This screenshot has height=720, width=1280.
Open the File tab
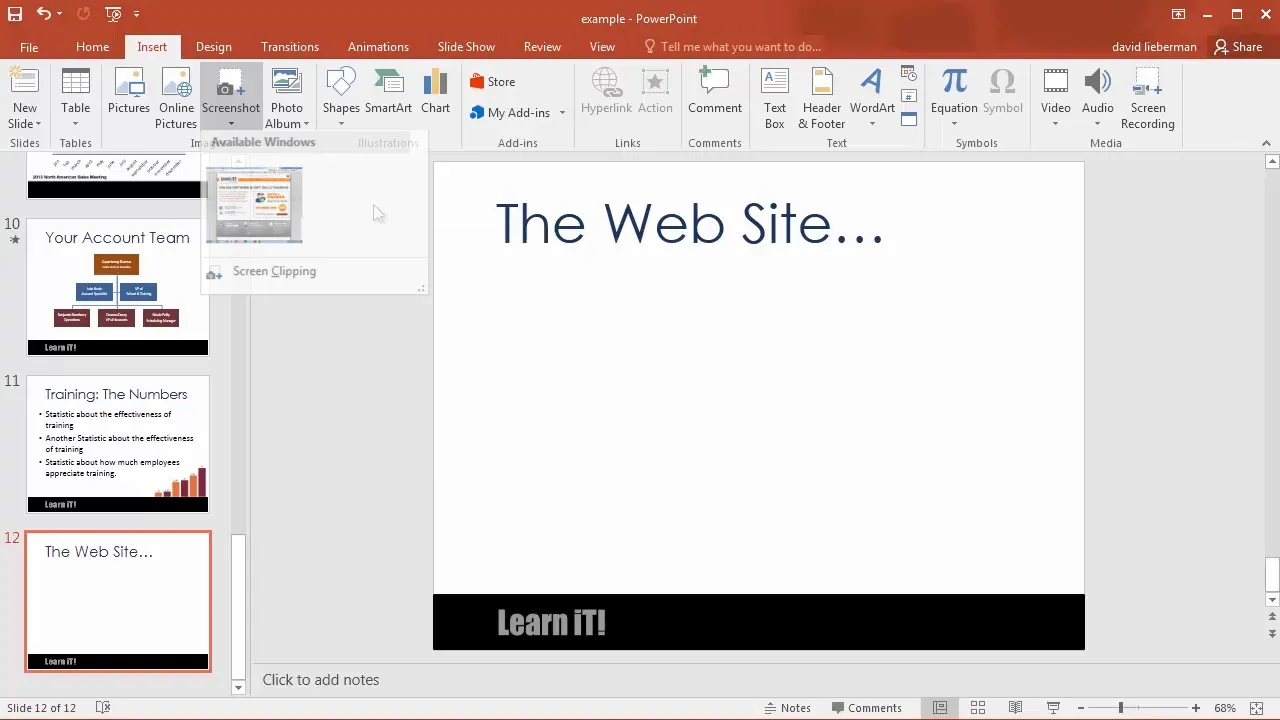pos(29,47)
